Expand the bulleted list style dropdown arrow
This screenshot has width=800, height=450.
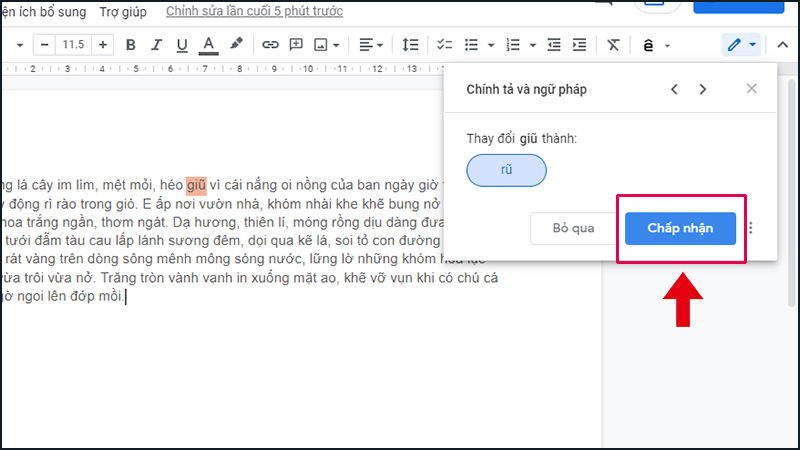pyautogui.click(x=491, y=45)
